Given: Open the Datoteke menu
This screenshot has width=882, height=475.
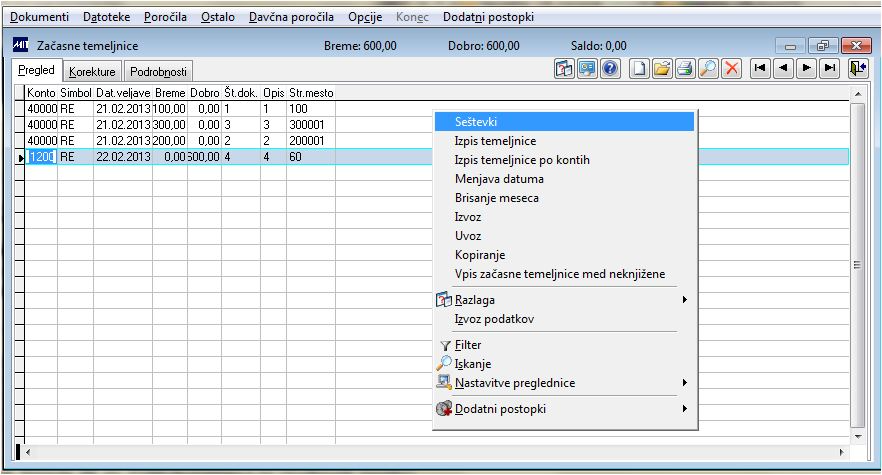Looking at the screenshot, I should coord(106,17).
